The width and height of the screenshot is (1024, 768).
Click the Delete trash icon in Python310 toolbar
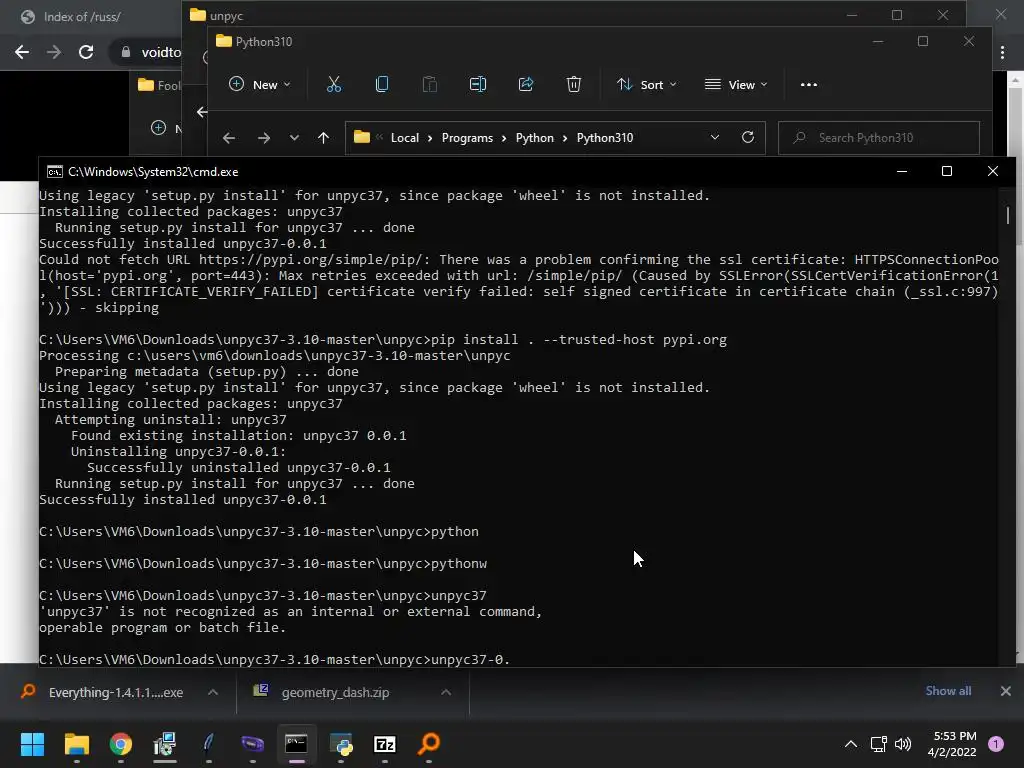pyautogui.click(x=573, y=84)
